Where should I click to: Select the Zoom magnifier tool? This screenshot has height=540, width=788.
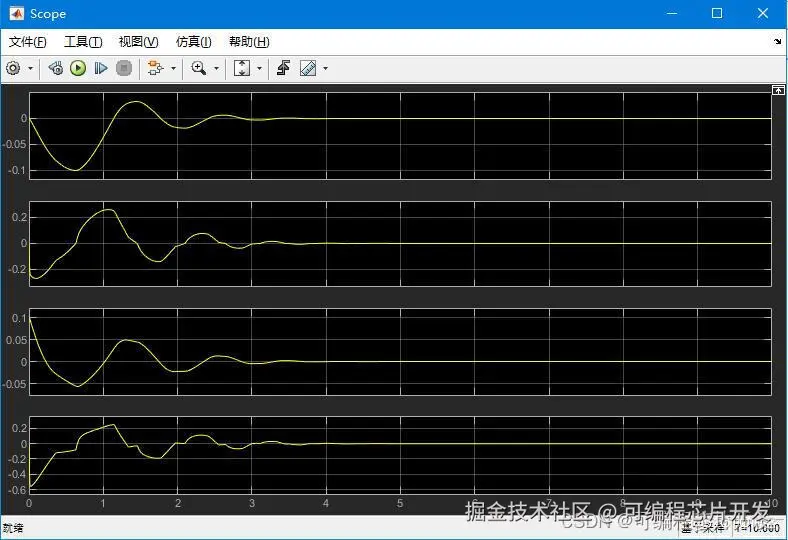coord(199,68)
